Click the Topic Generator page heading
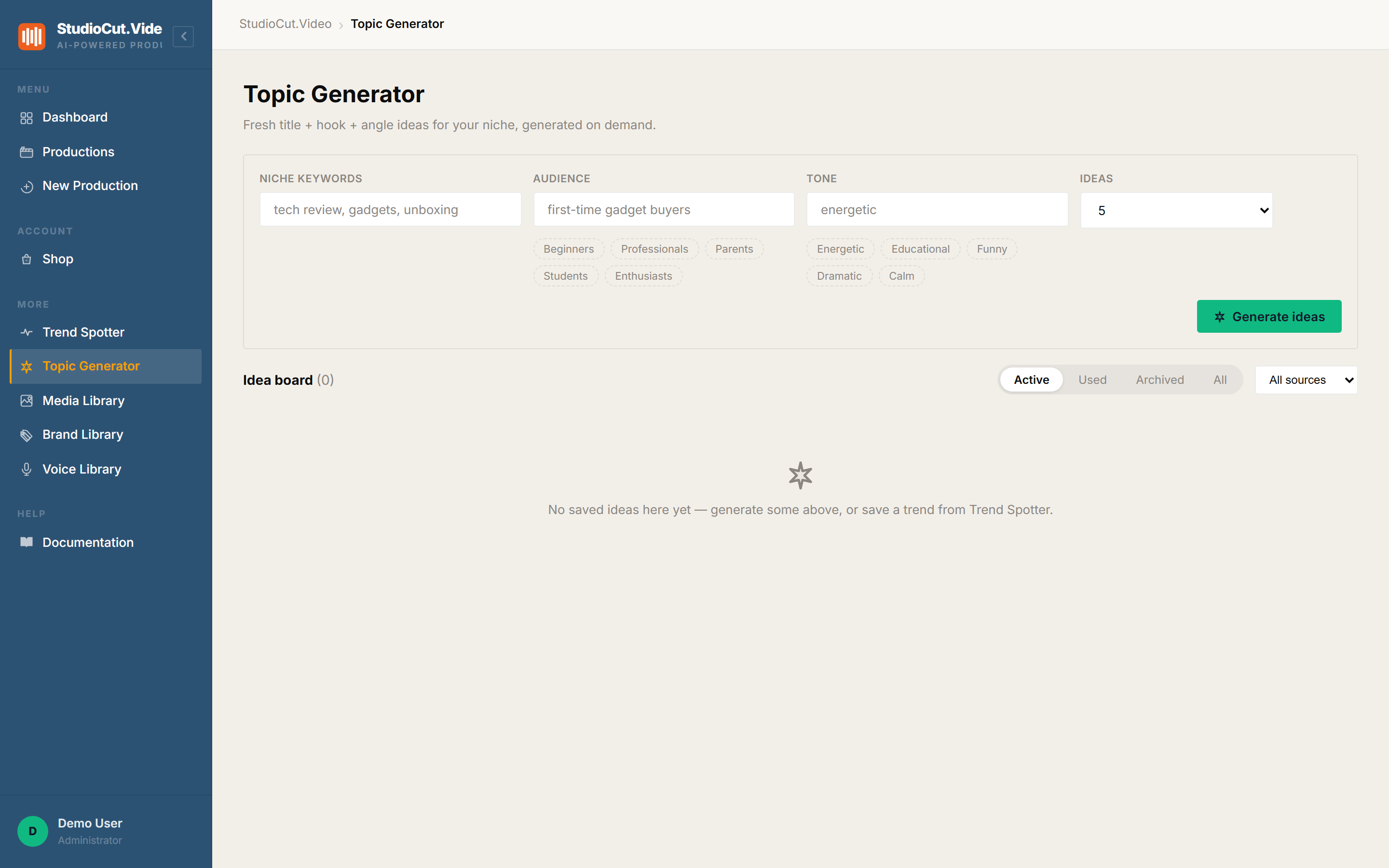 click(x=333, y=94)
